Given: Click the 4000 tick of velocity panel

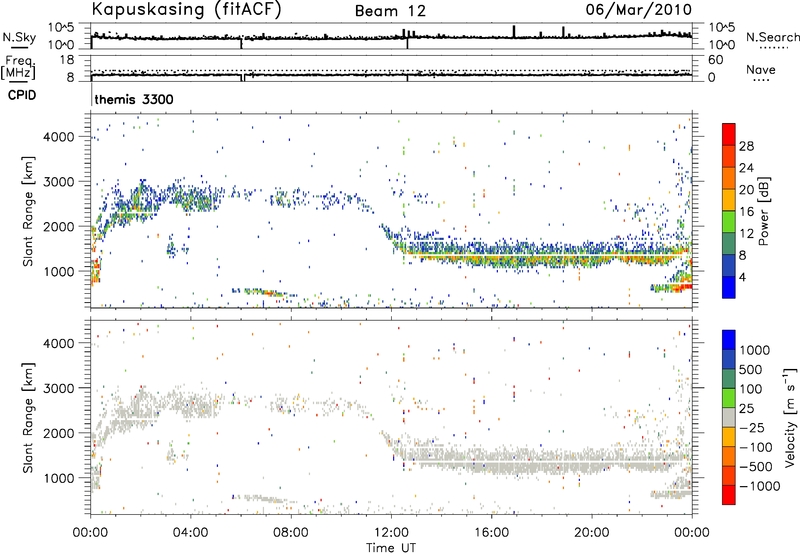Looking at the screenshot, I should [59, 343].
